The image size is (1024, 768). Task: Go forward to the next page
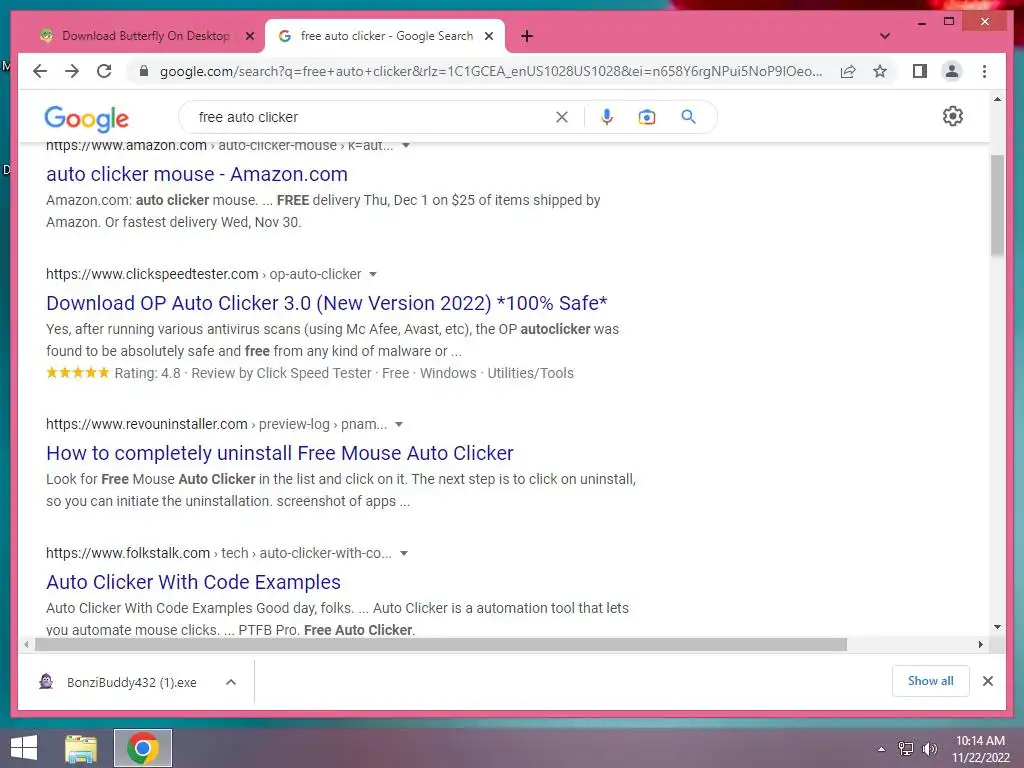[x=72, y=71]
